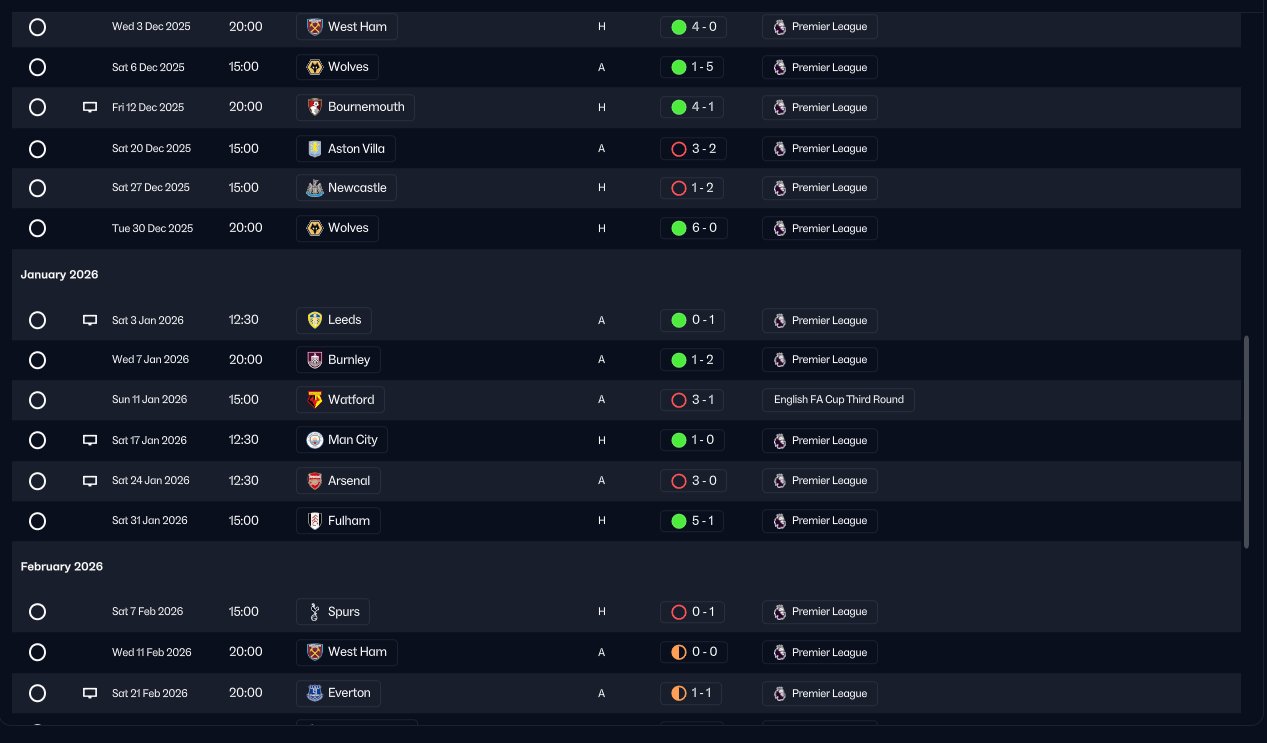Collapse the January 2026 month section
Image resolution: width=1267 pixels, height=743 pixels.
[59, 274]
